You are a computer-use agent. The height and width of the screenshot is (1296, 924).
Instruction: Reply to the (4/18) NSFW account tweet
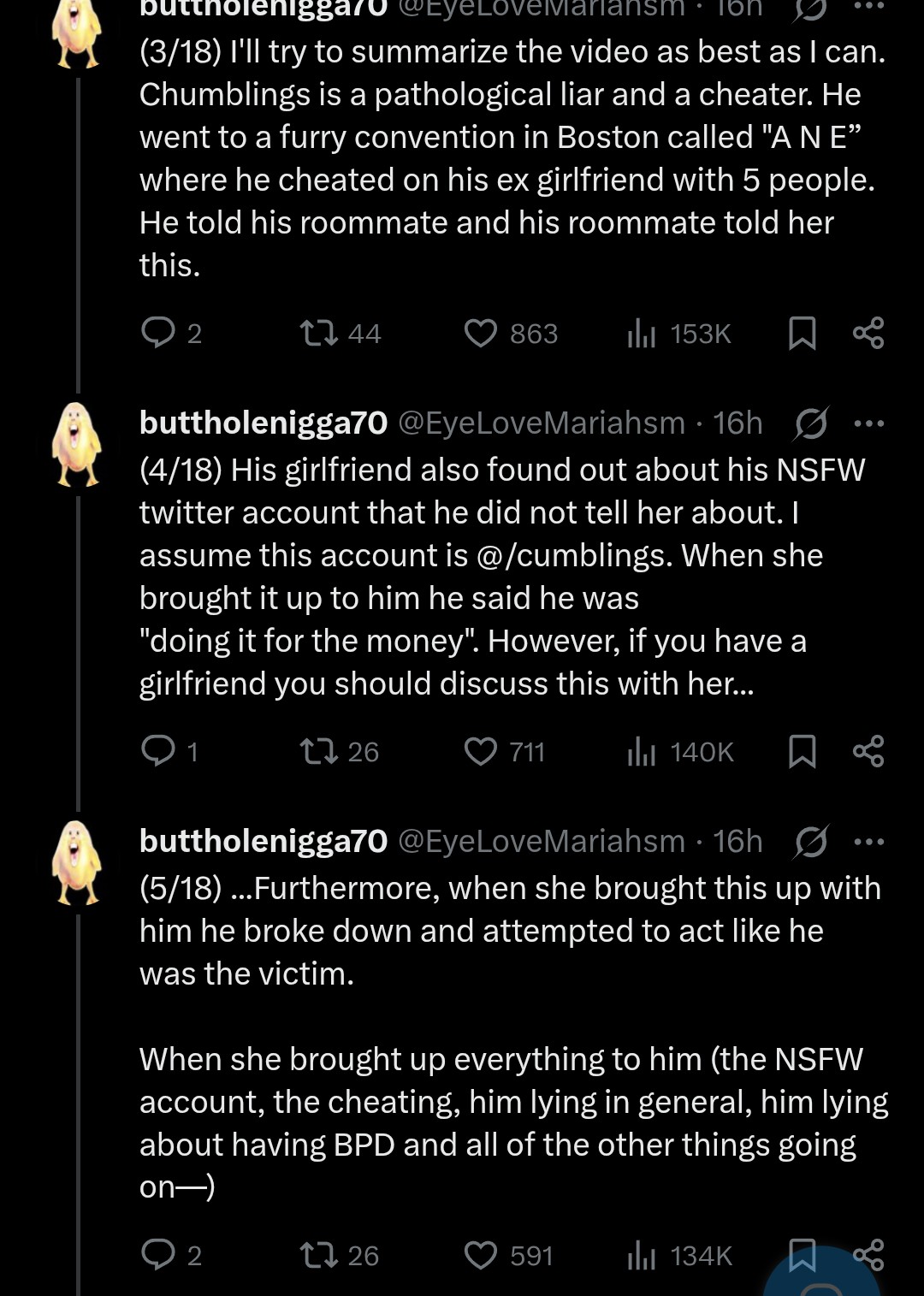click(x=158, y=751)
